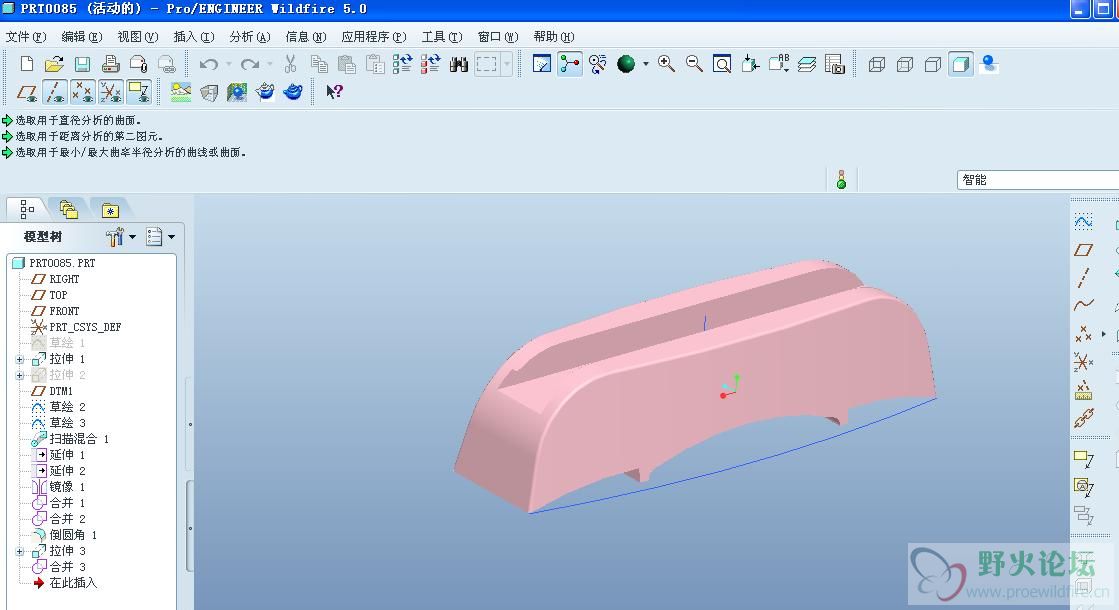Viewport: 1119px width, 610px height.
Task: Click the Print icon
Action: (x=110, y=64)
